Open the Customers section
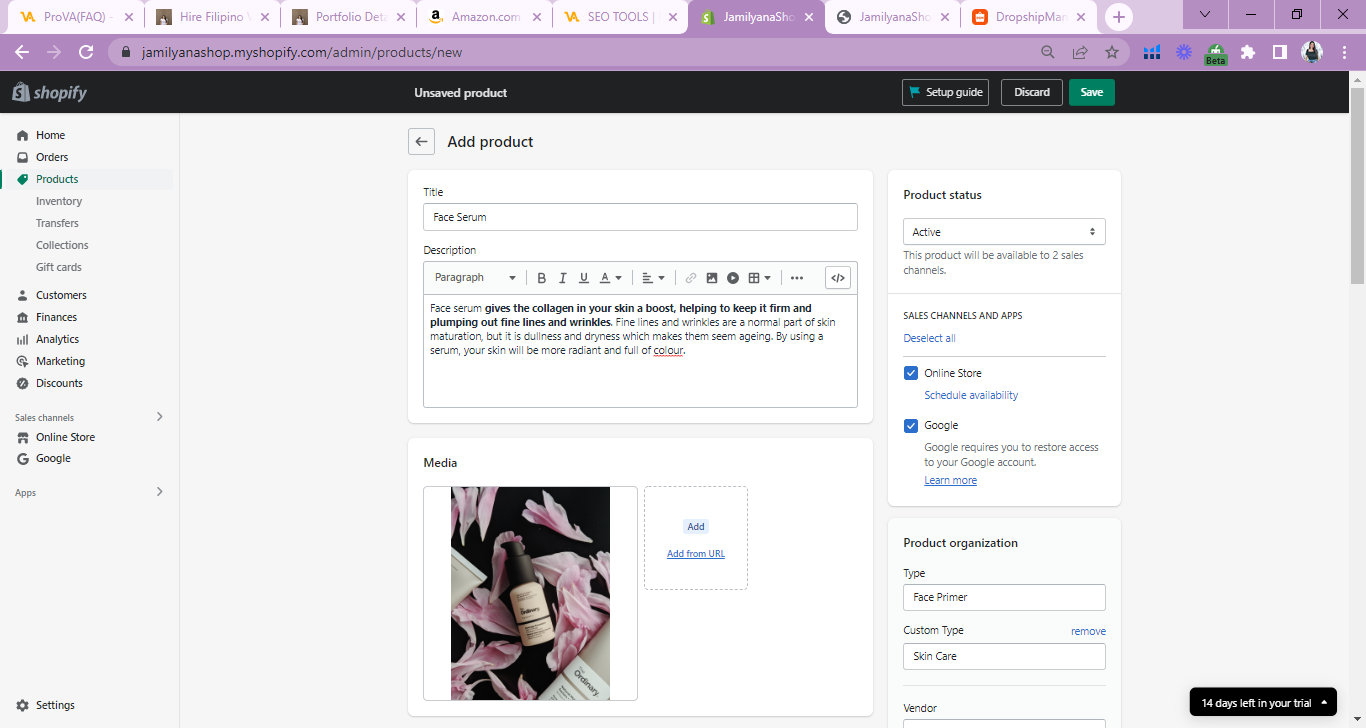Viewport: 1366px width, 728px height. click(61, 295)
